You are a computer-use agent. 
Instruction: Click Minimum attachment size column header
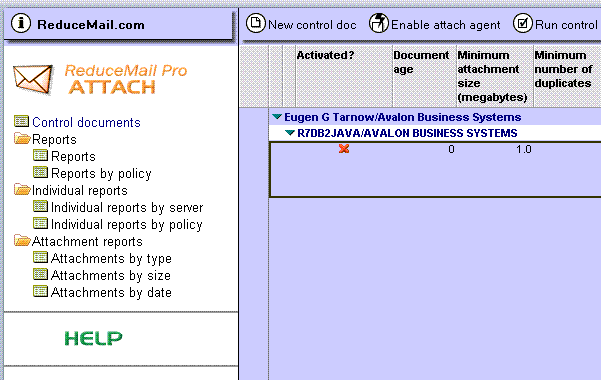pos(495,76)
